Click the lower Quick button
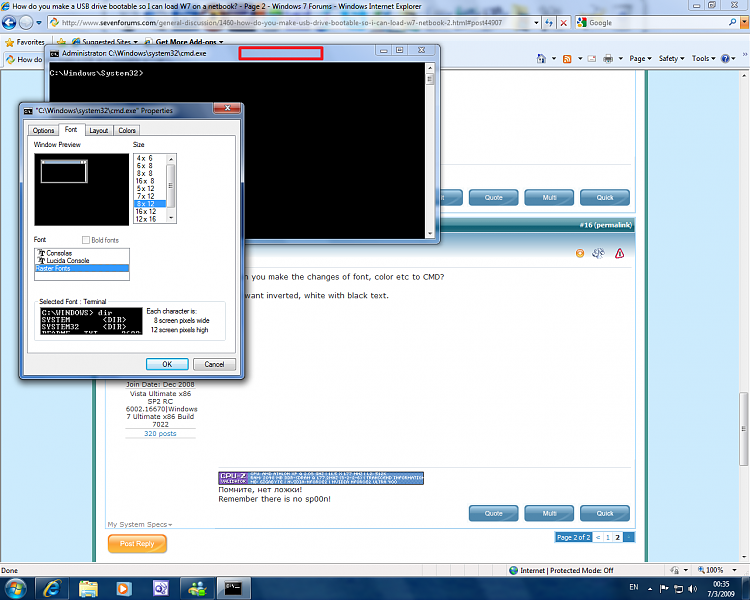The image size is (750, 600). pos(605,513)
